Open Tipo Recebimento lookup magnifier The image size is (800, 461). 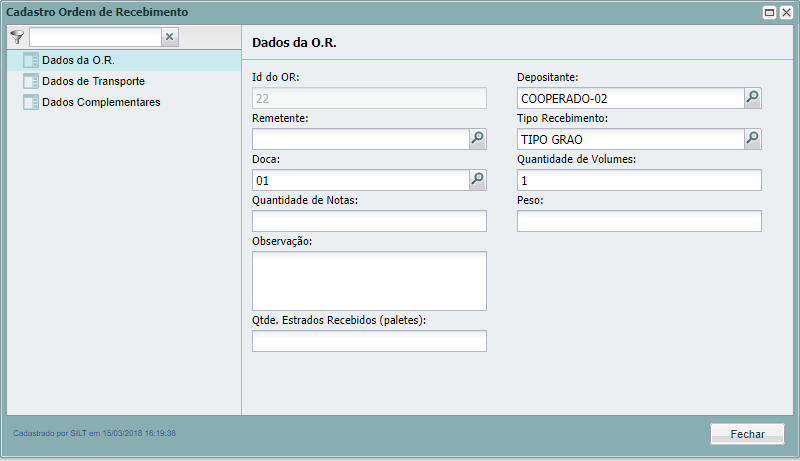point(753,139)
